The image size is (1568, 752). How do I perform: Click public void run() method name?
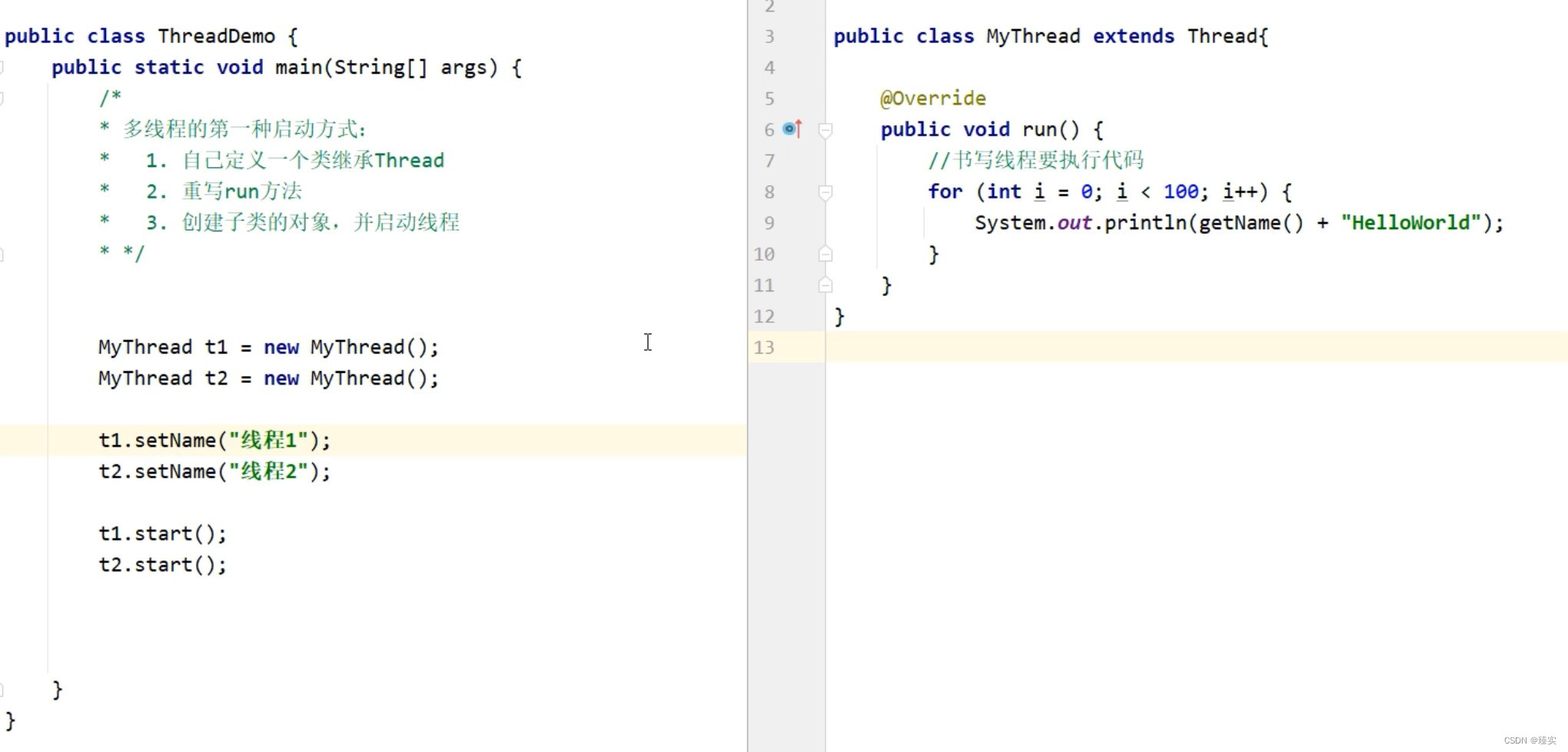pos(1039,130)
